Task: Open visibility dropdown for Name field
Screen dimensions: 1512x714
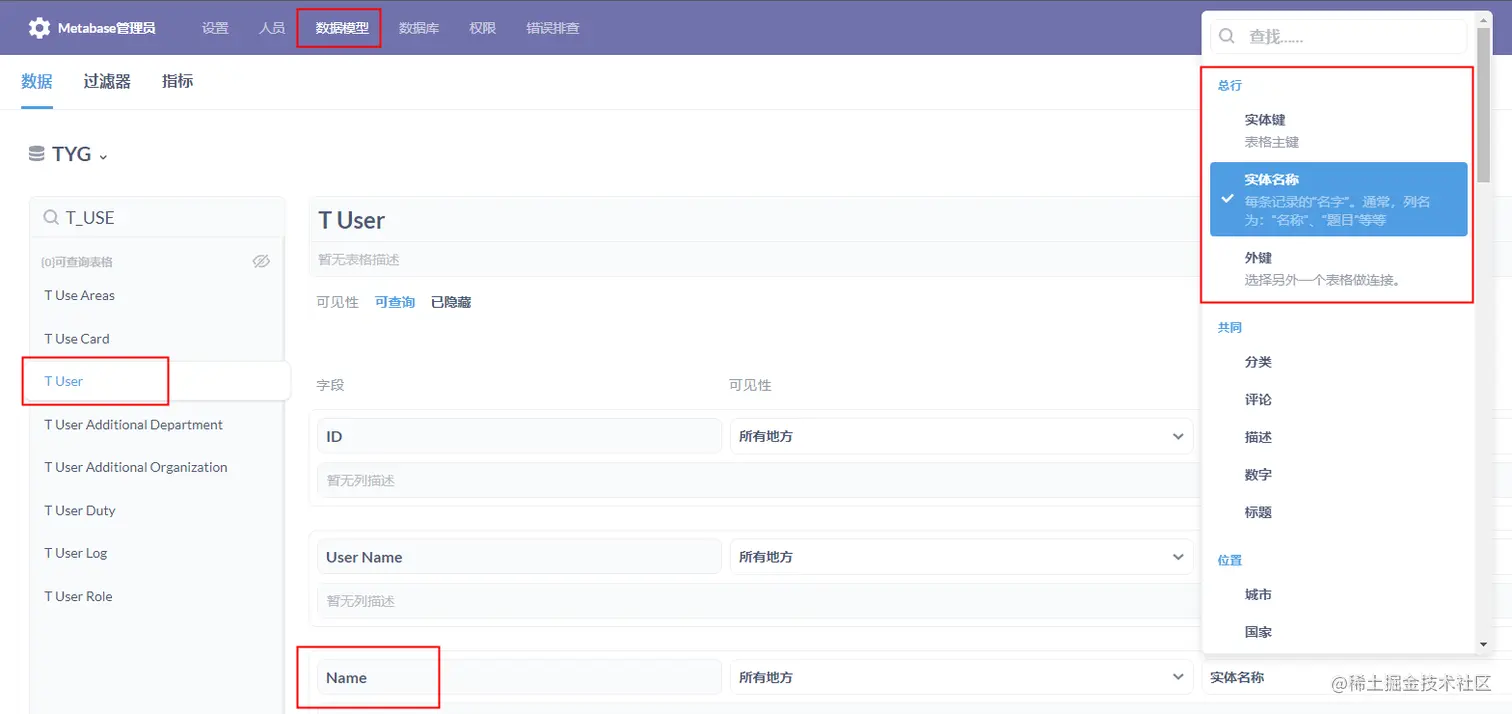Action: tap(961, 677)
